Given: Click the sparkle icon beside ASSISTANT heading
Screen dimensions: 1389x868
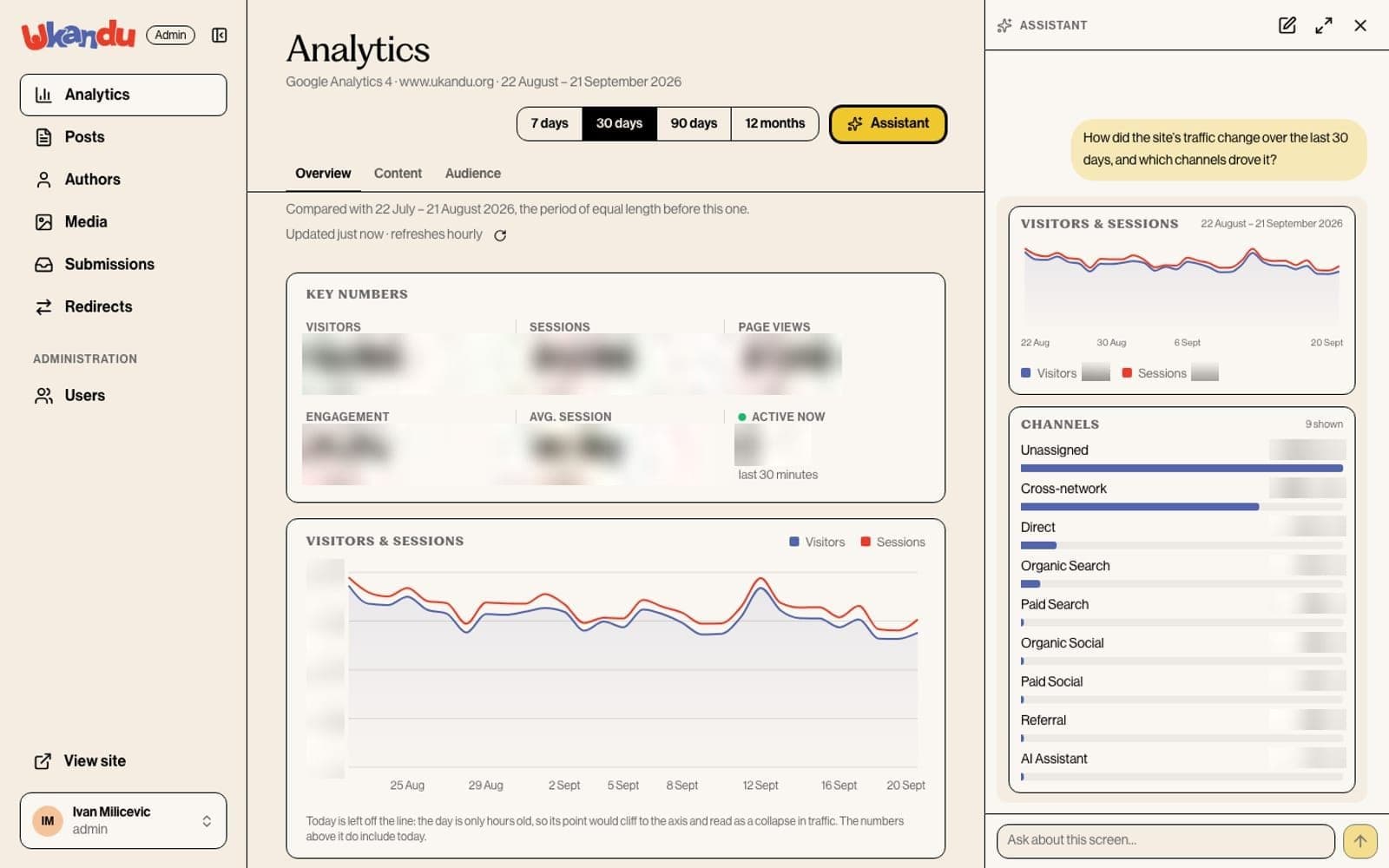Looking at the screenshot, I should pos(1004,25).
